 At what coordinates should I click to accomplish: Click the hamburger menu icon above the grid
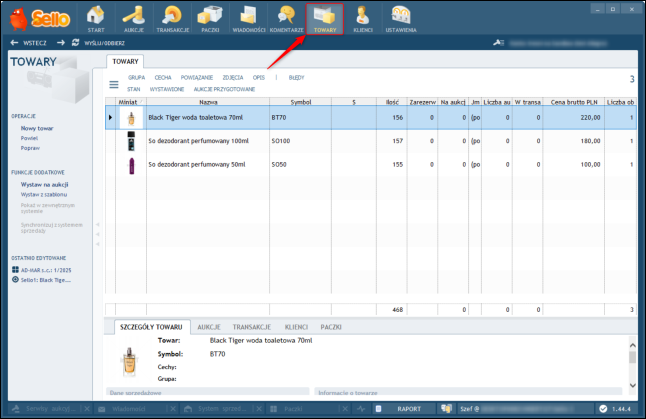(x=114, y=83)
